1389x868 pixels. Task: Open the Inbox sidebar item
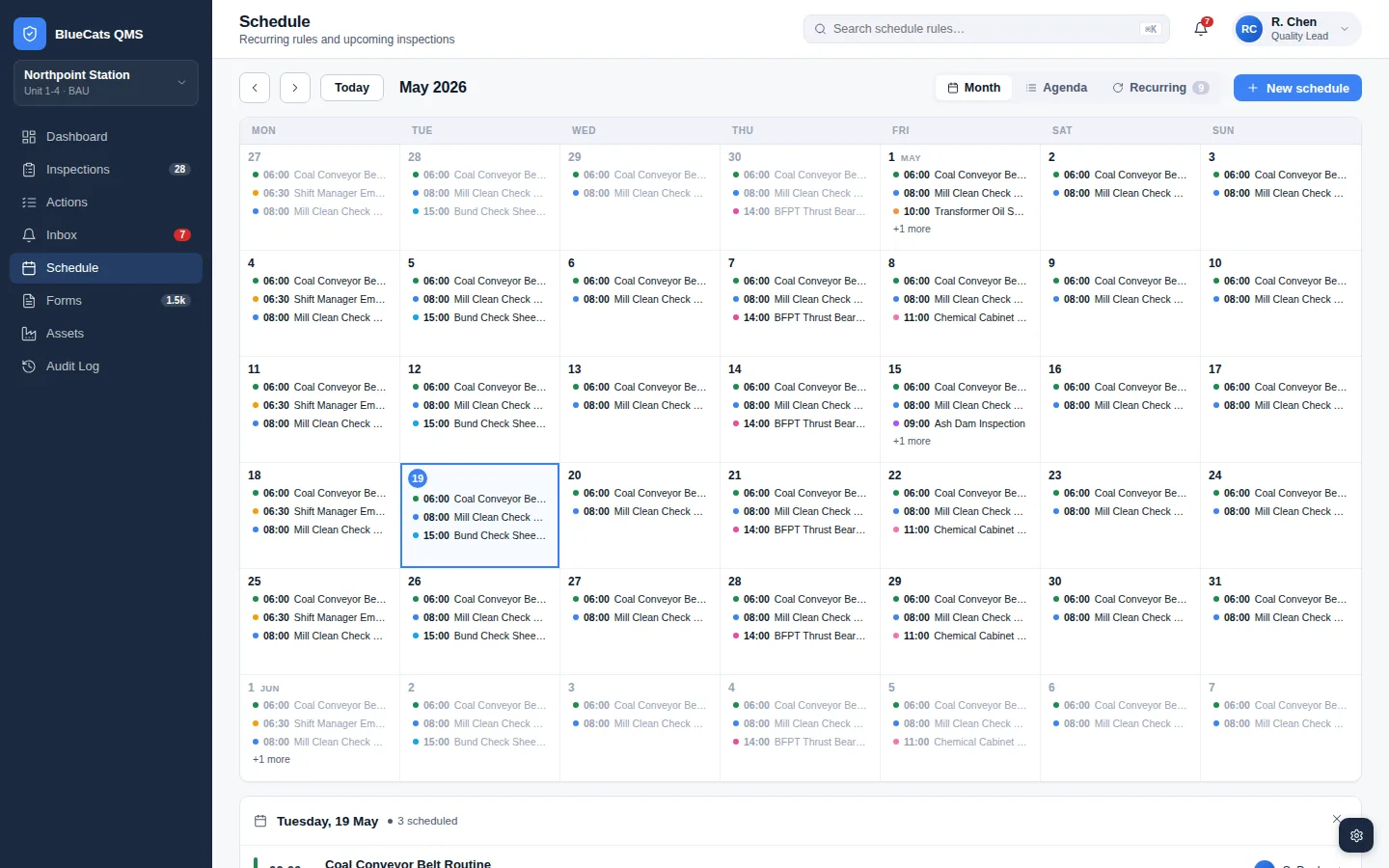106,235
